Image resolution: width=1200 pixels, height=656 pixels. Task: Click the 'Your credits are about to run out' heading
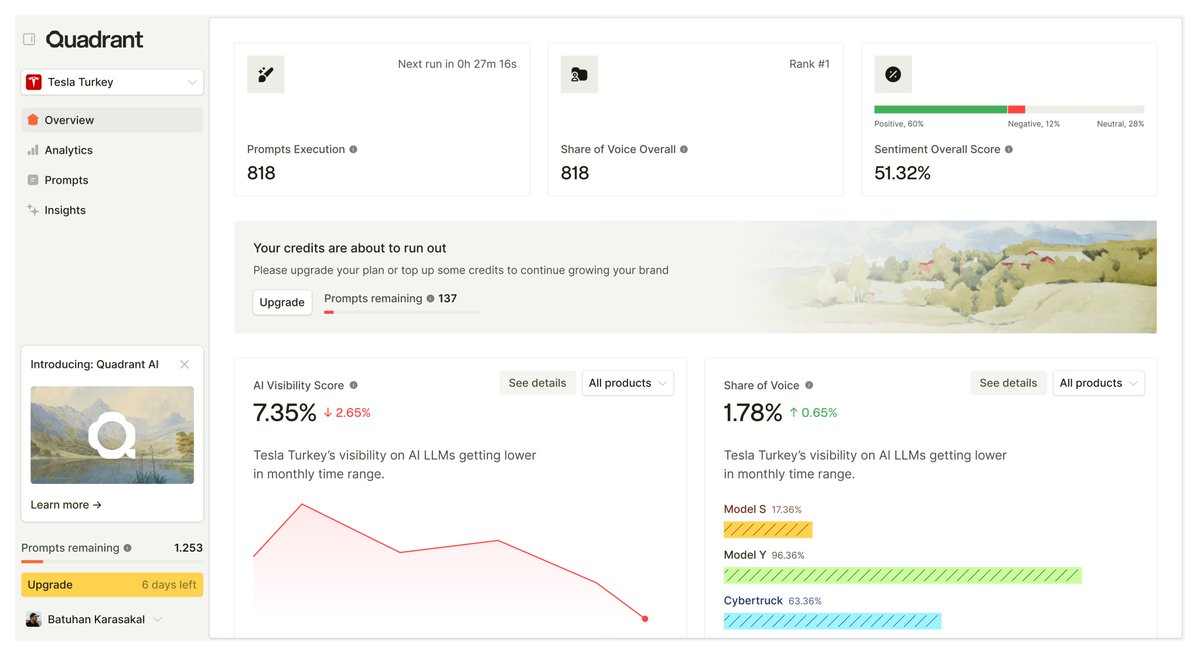(x=350, y=248)
